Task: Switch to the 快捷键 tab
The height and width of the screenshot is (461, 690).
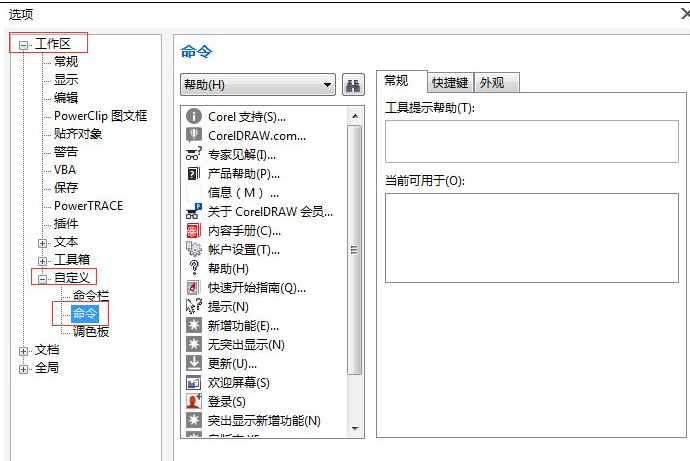Action: pos(450,83)
